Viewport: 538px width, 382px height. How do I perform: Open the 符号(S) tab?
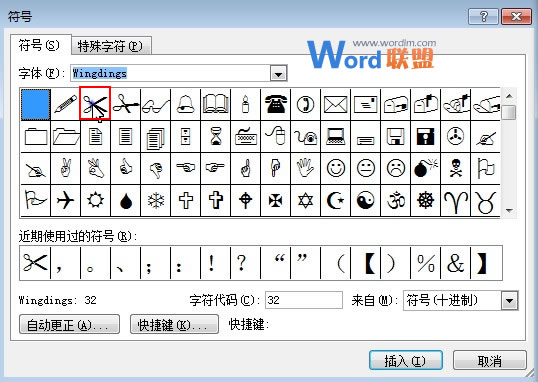[x=39, y=45]
